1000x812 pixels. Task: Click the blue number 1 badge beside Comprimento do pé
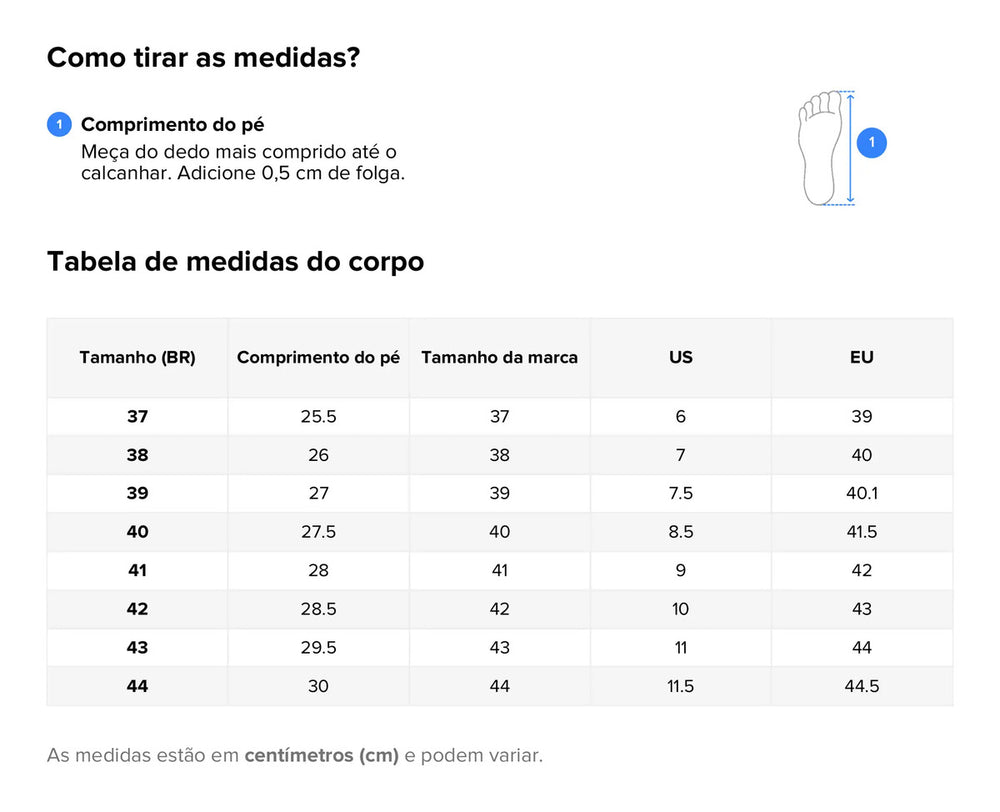coord(59,124)
